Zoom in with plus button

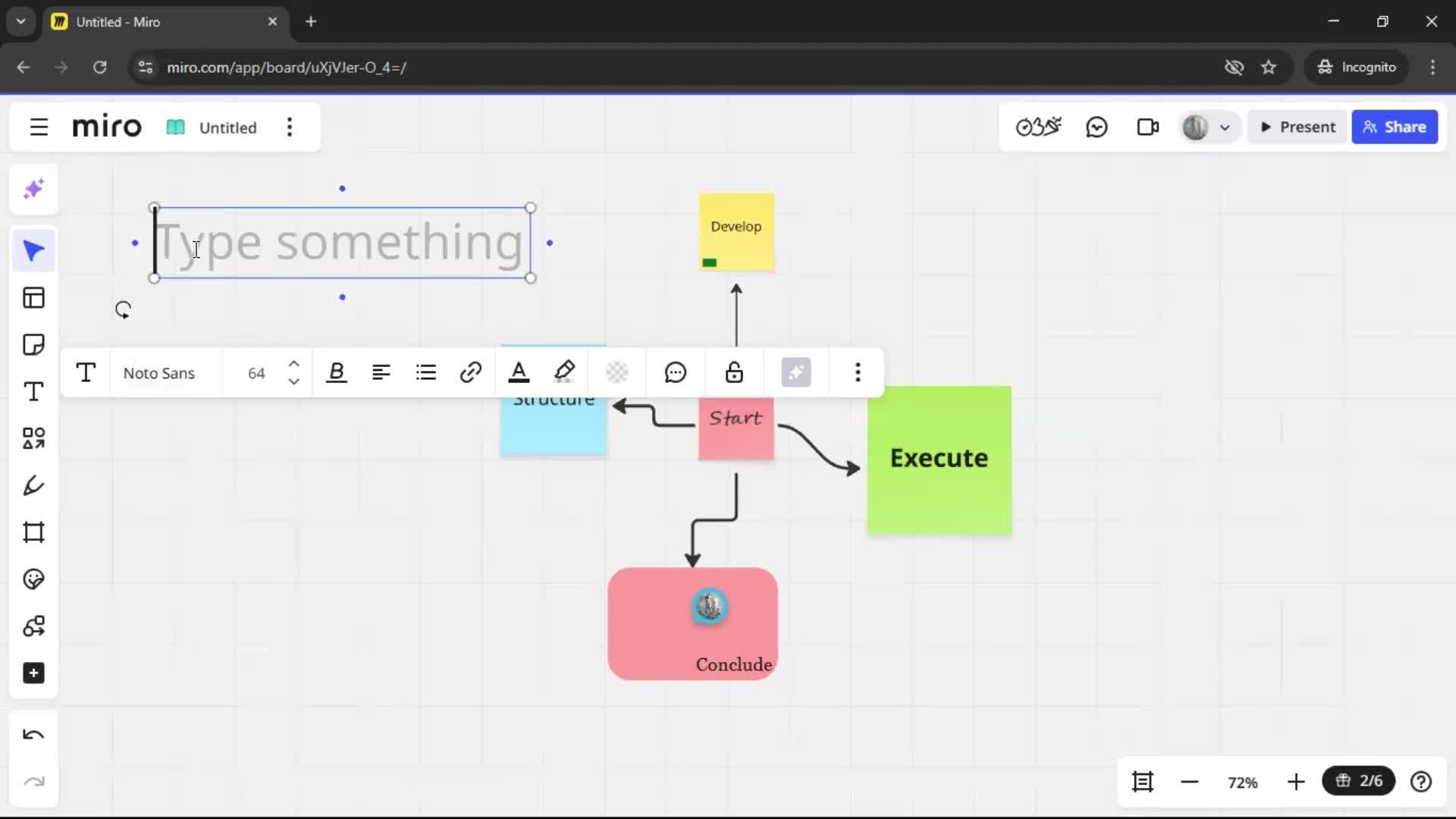[x=1296, y=782]
